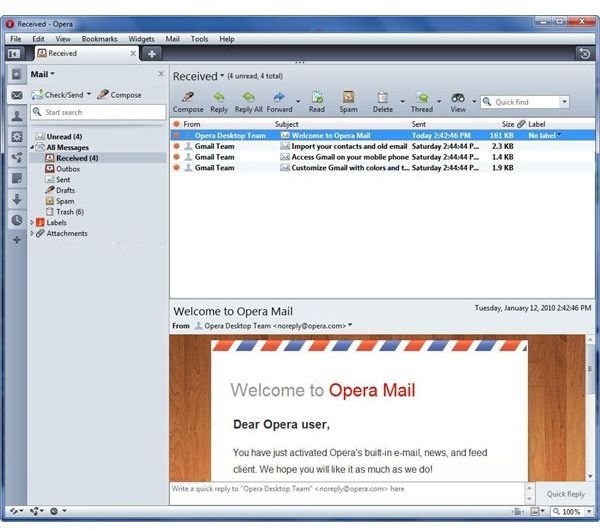Open the Thread dropdown arrow
This screenshot has width=600, height=530.
(439, 102)
